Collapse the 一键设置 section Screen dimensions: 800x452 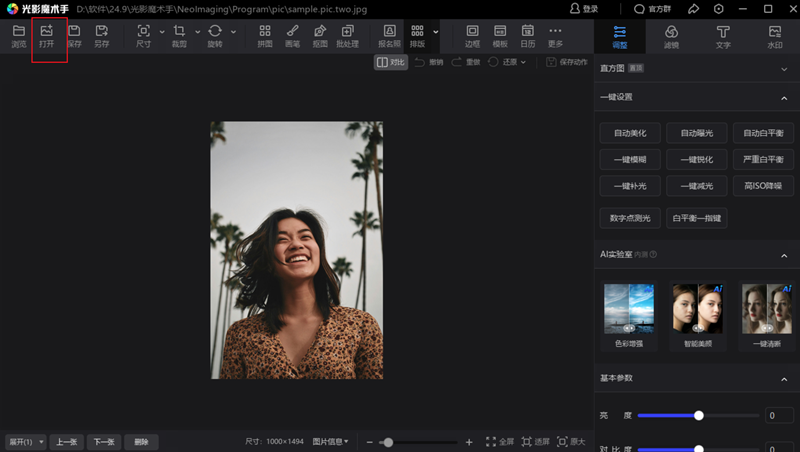pos(784,98)
